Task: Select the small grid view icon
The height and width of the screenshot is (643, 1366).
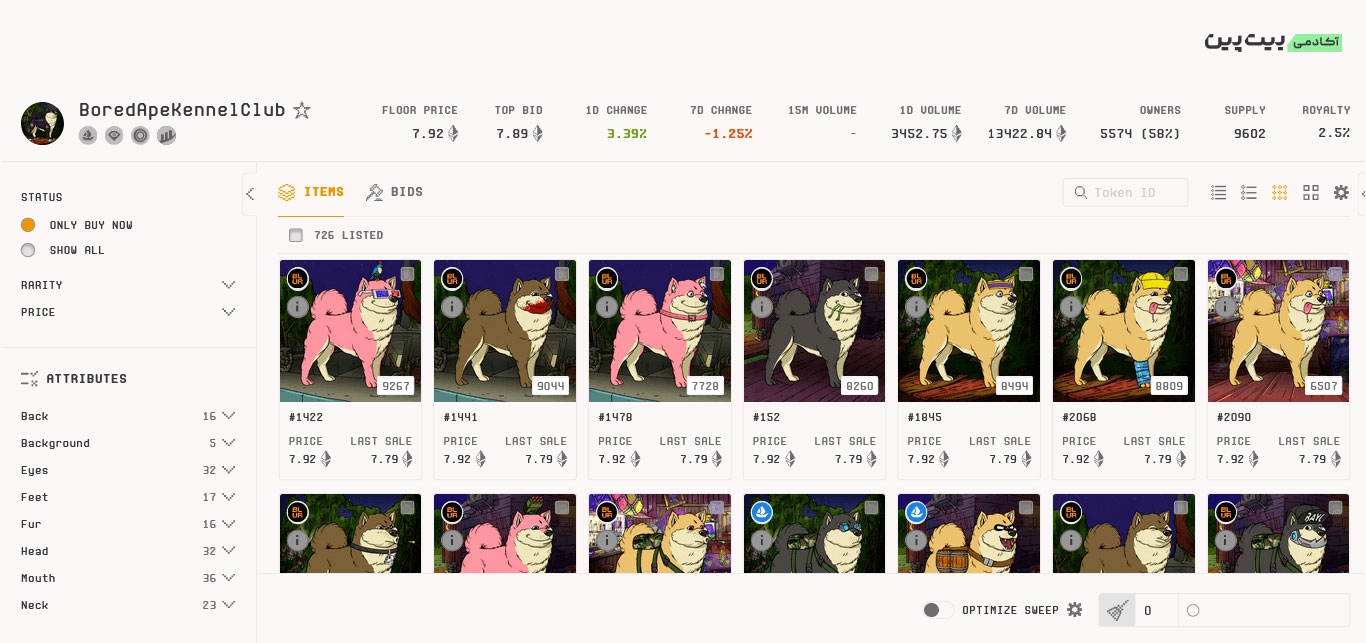Action: click(1279, 192)
